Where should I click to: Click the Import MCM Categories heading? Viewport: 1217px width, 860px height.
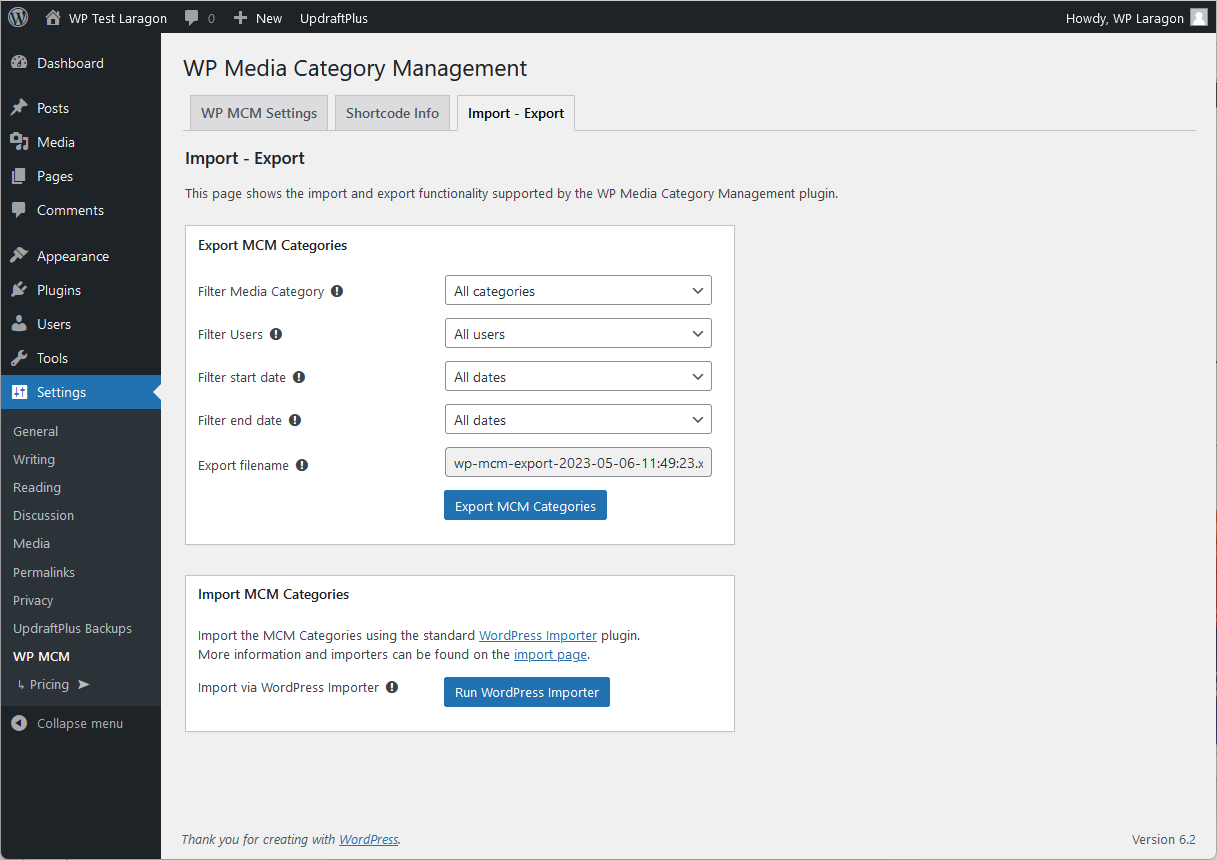click(x=273, y=594)
